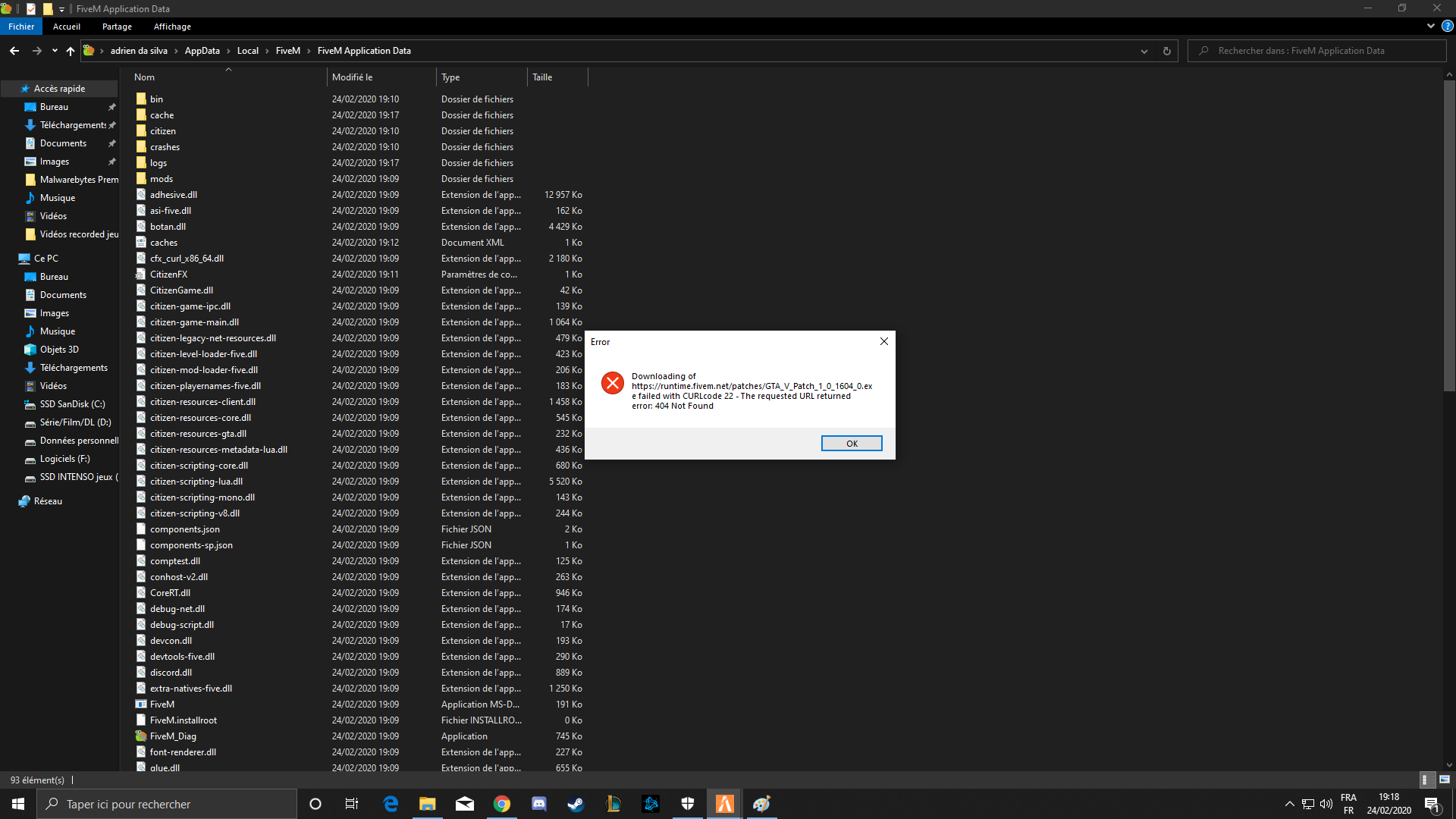Image resolution: width=1456 pixels, height=819 pixels.
Task: Open Microsoft Edge from the taskbar
Action: point(391,803)
